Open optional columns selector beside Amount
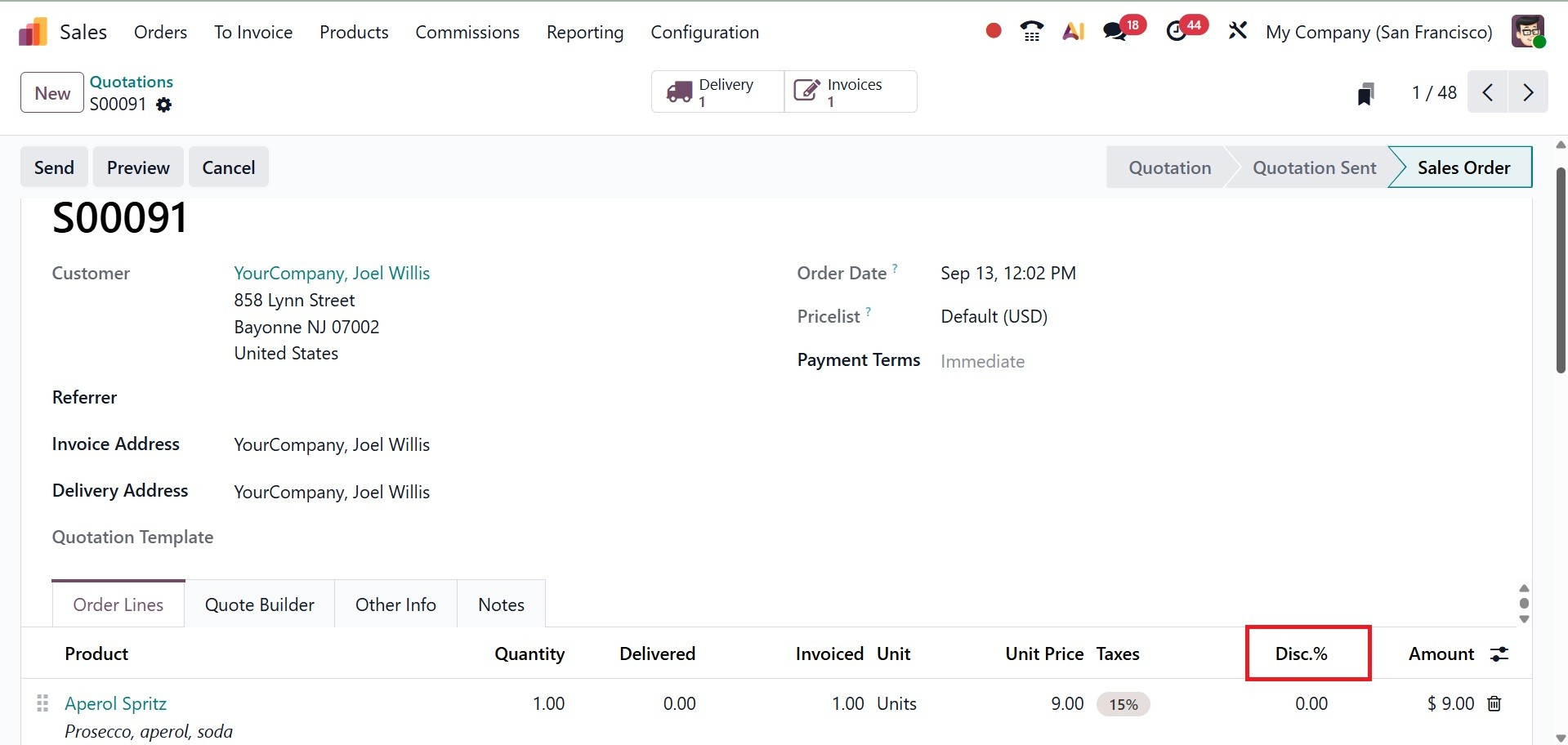 pos(1500,654)
